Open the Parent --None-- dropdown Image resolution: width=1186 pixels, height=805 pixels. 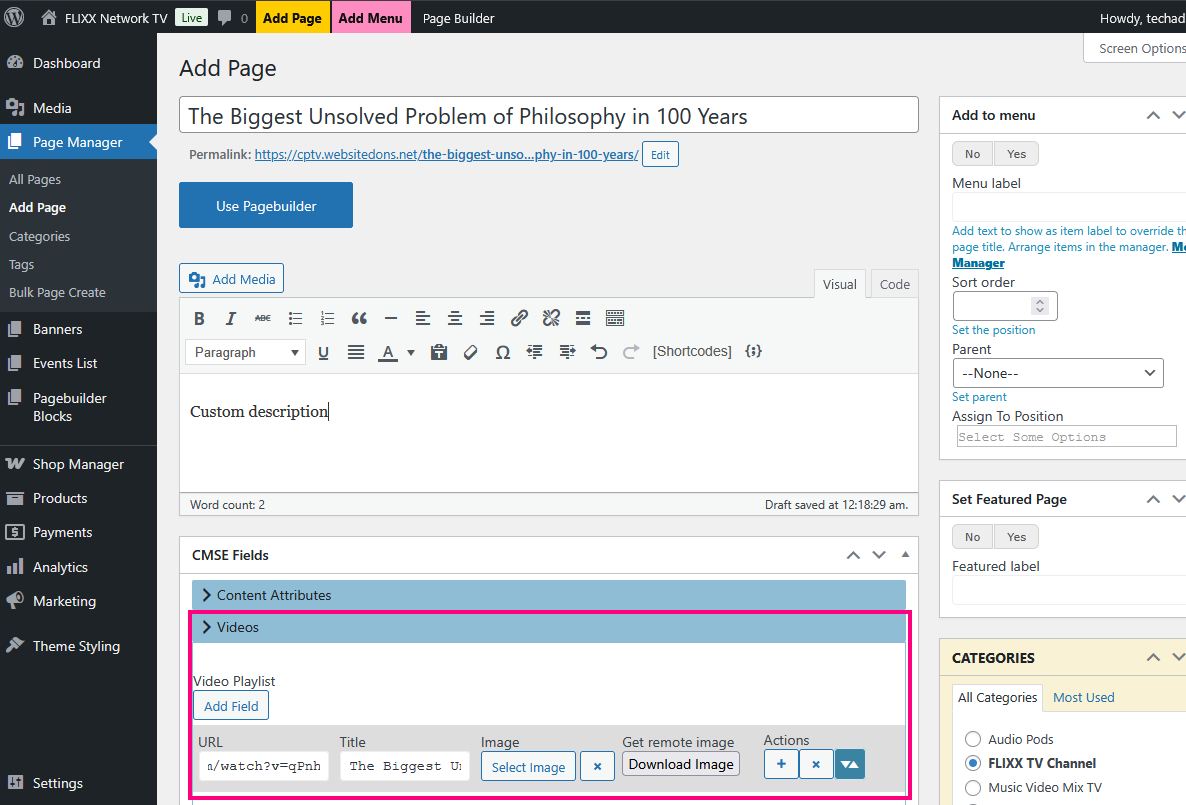1058,373
